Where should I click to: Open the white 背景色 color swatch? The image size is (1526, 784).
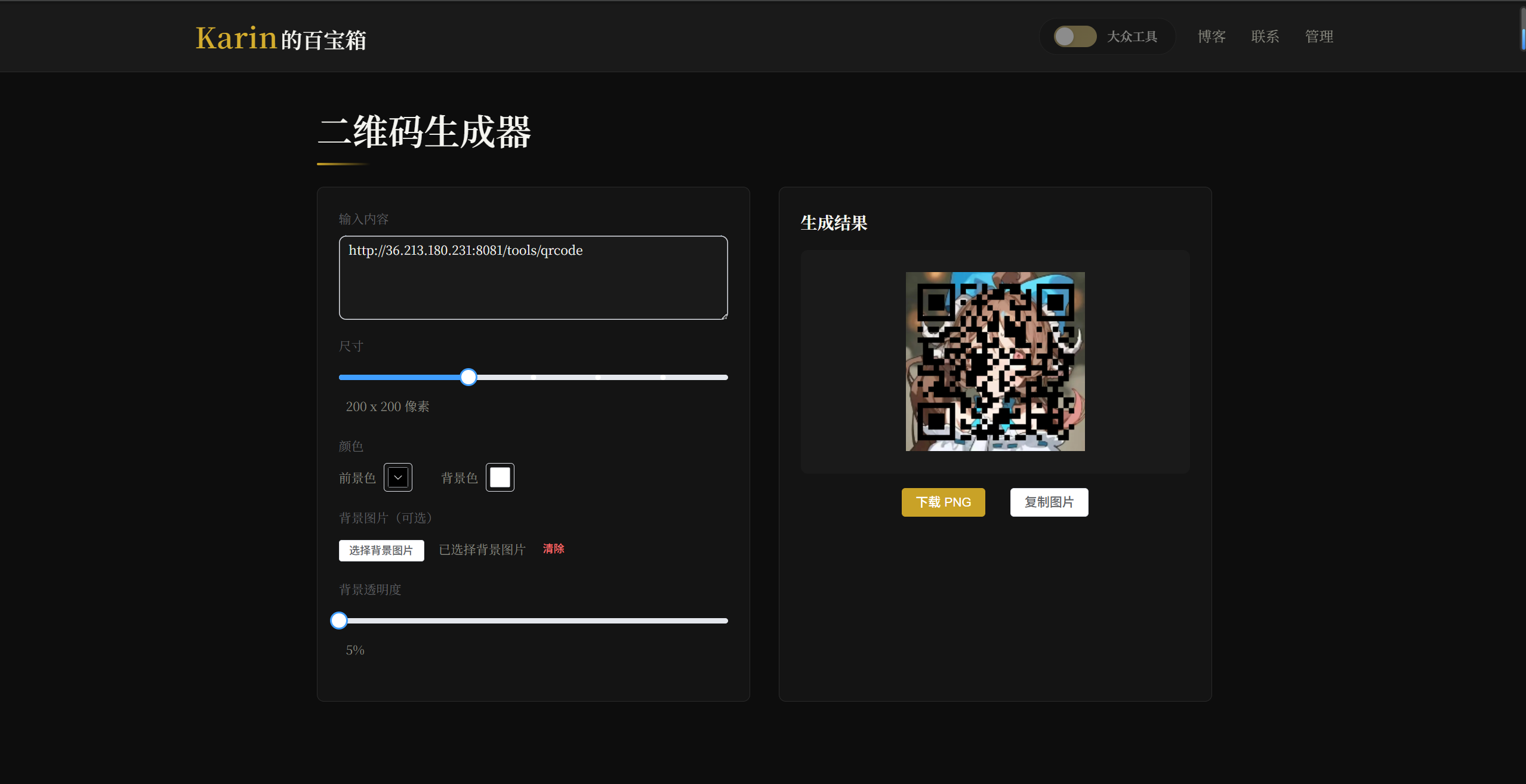click(500, 477)
